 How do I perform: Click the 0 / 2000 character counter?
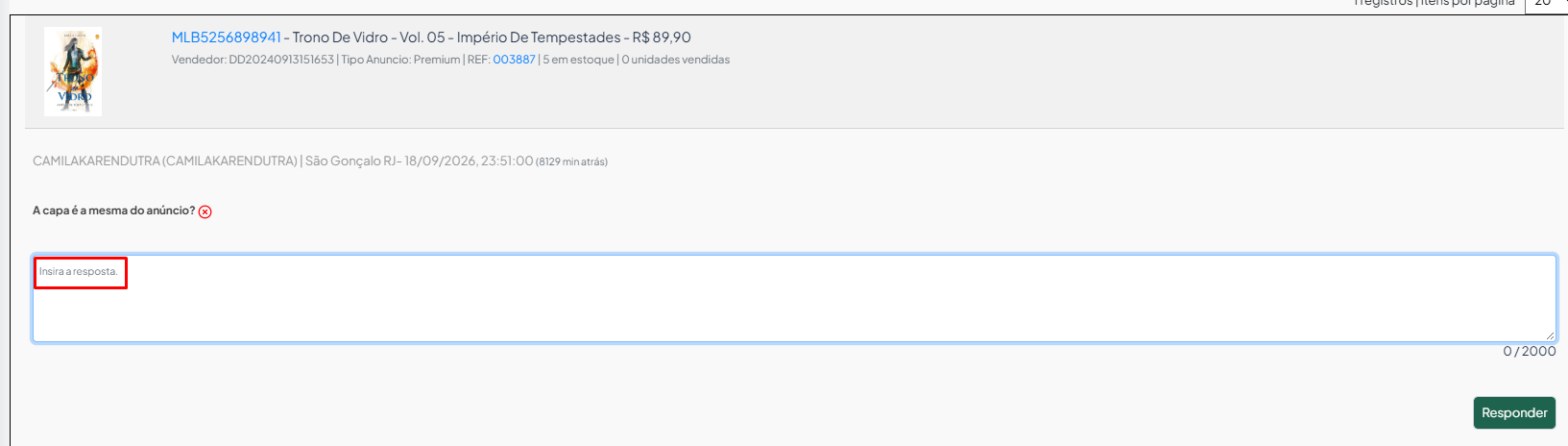[1529, 351]
